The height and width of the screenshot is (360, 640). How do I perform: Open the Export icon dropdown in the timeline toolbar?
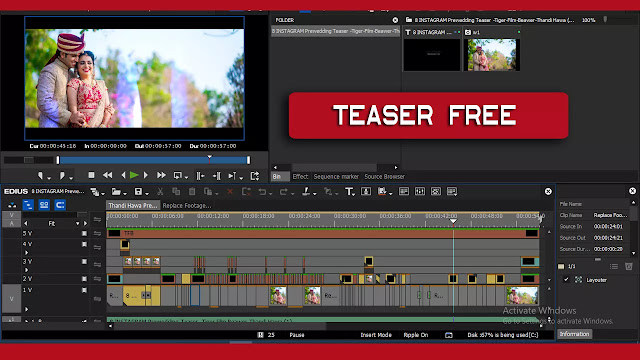coord(391,193)
